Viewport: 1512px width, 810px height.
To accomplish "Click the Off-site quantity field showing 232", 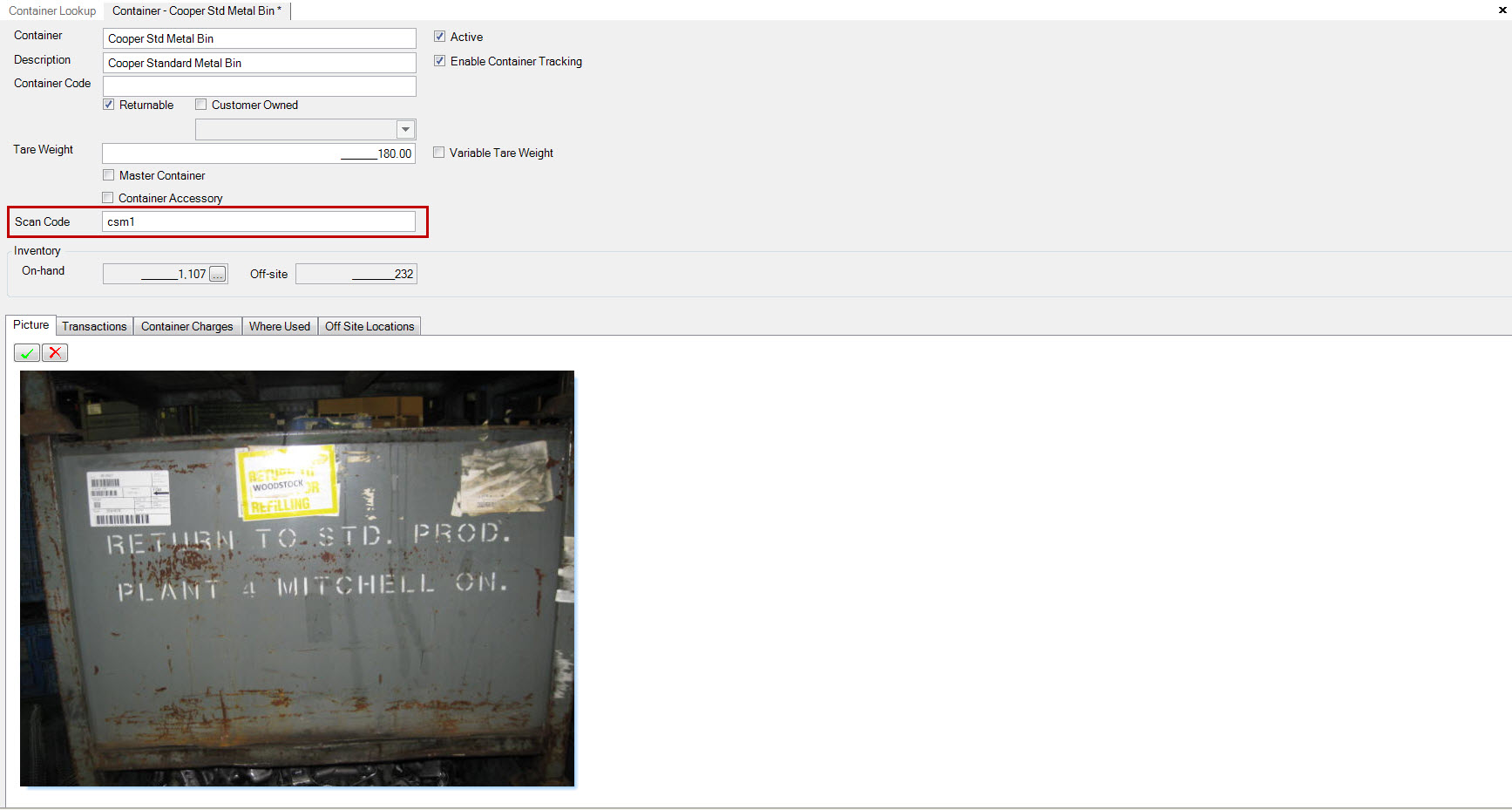I will click(356, 274).
